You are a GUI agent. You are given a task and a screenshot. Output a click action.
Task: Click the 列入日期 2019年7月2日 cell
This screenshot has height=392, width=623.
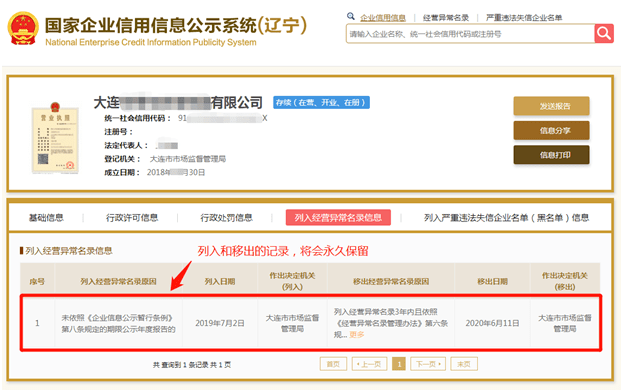point(220,323)
